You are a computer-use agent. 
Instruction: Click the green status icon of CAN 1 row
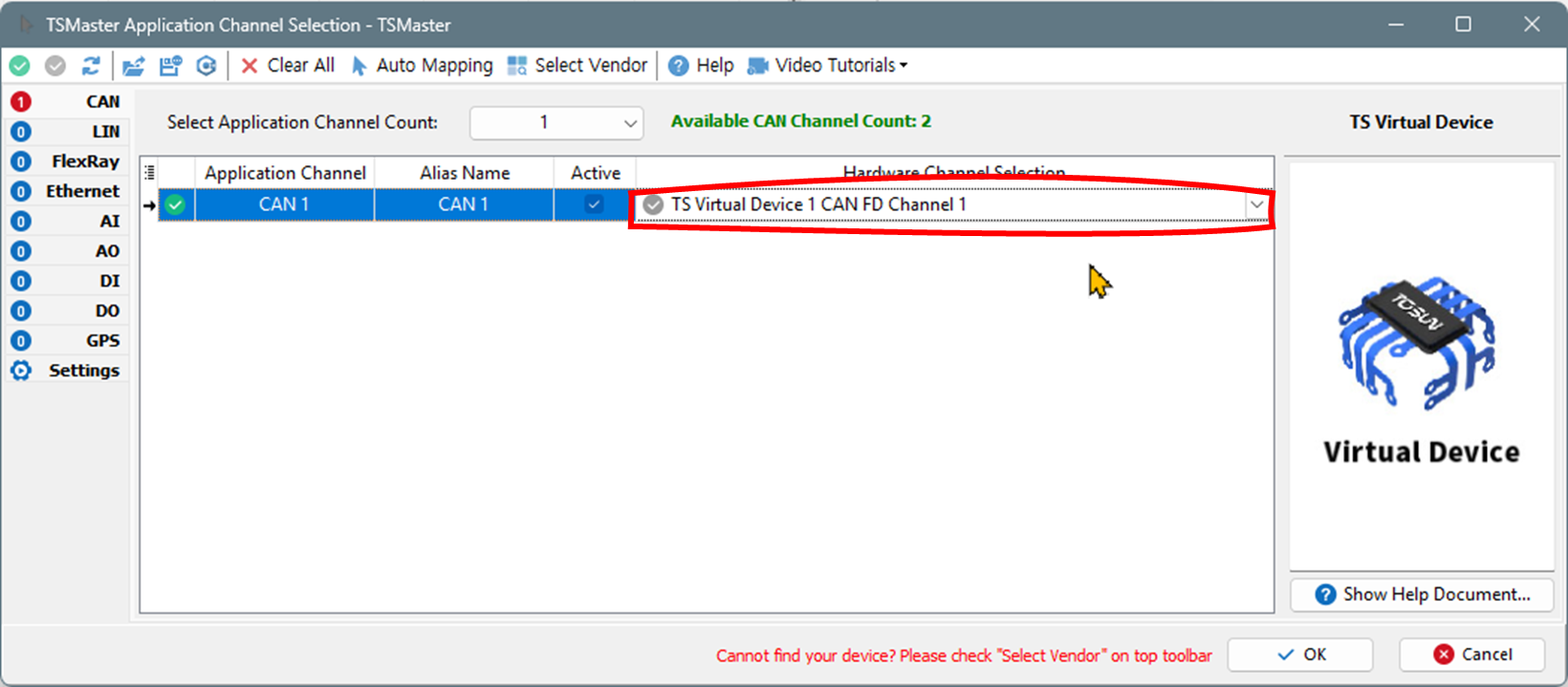tap(175, 204)
